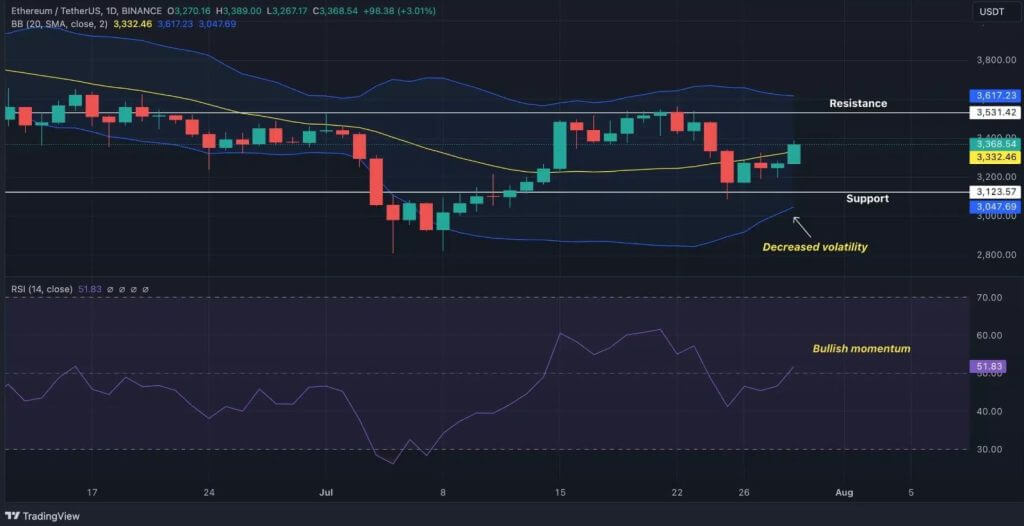
Task: Click the latest green candle on the chart
Action: [794, 154]
